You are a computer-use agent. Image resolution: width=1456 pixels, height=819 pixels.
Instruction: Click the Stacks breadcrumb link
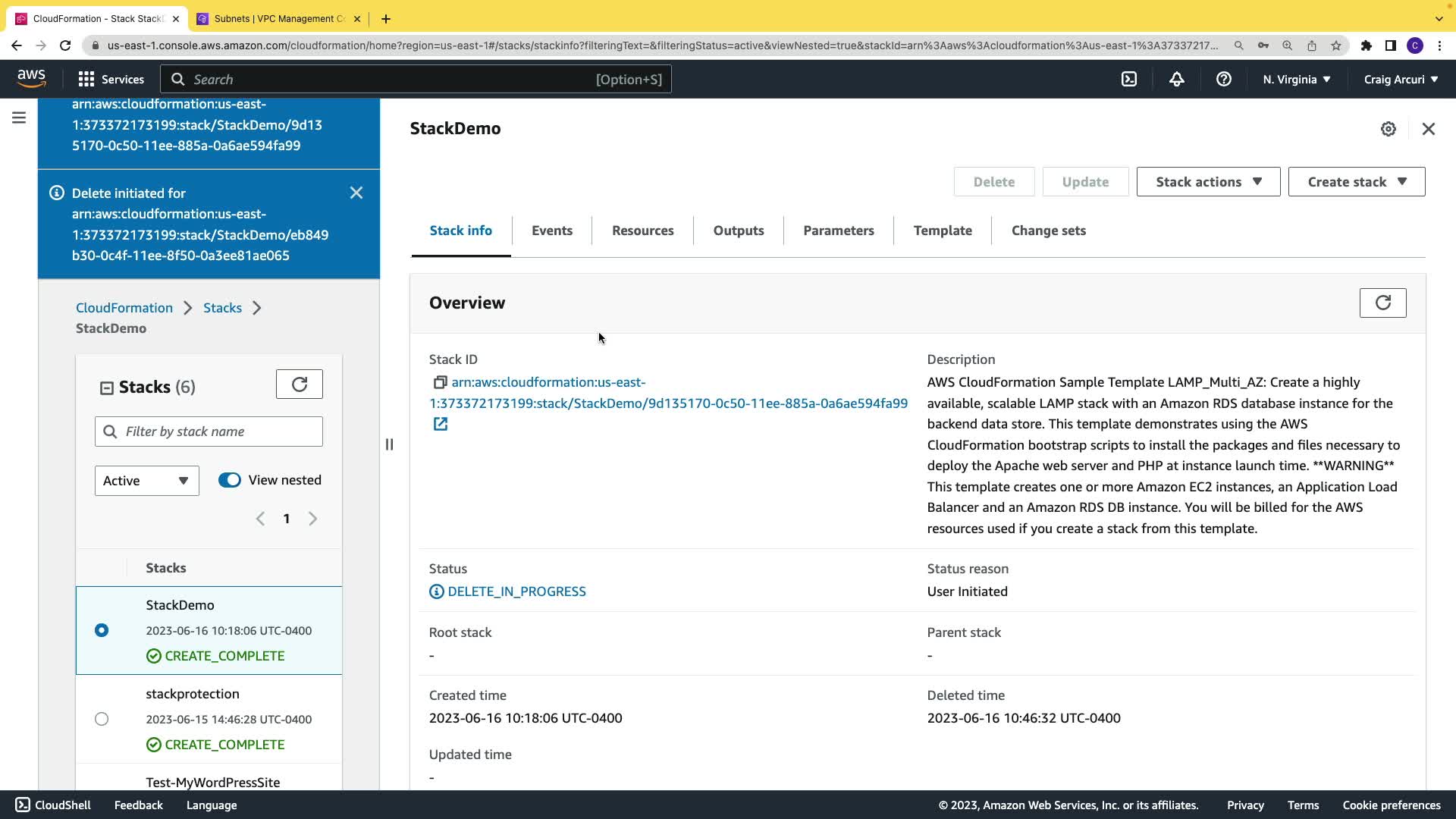[222, 308]
